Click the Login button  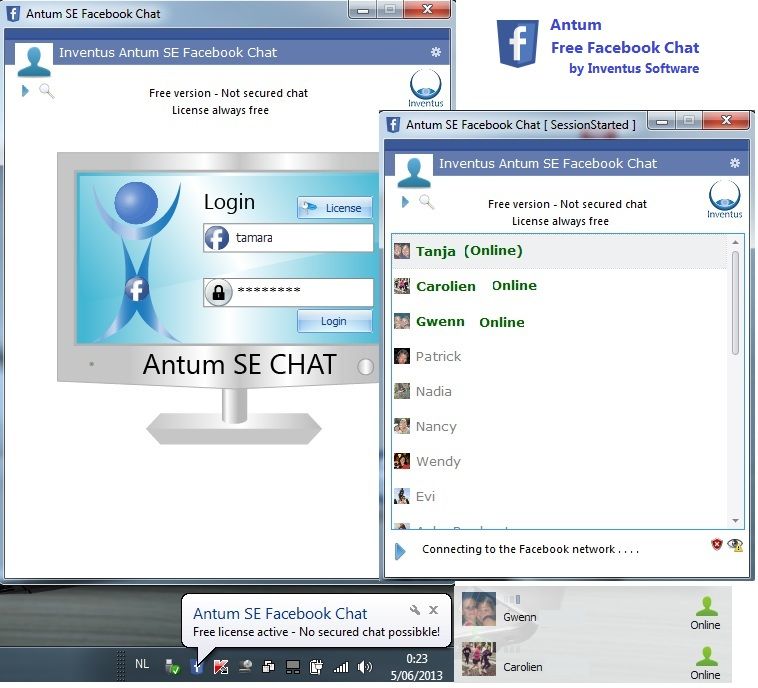(335, 321)
